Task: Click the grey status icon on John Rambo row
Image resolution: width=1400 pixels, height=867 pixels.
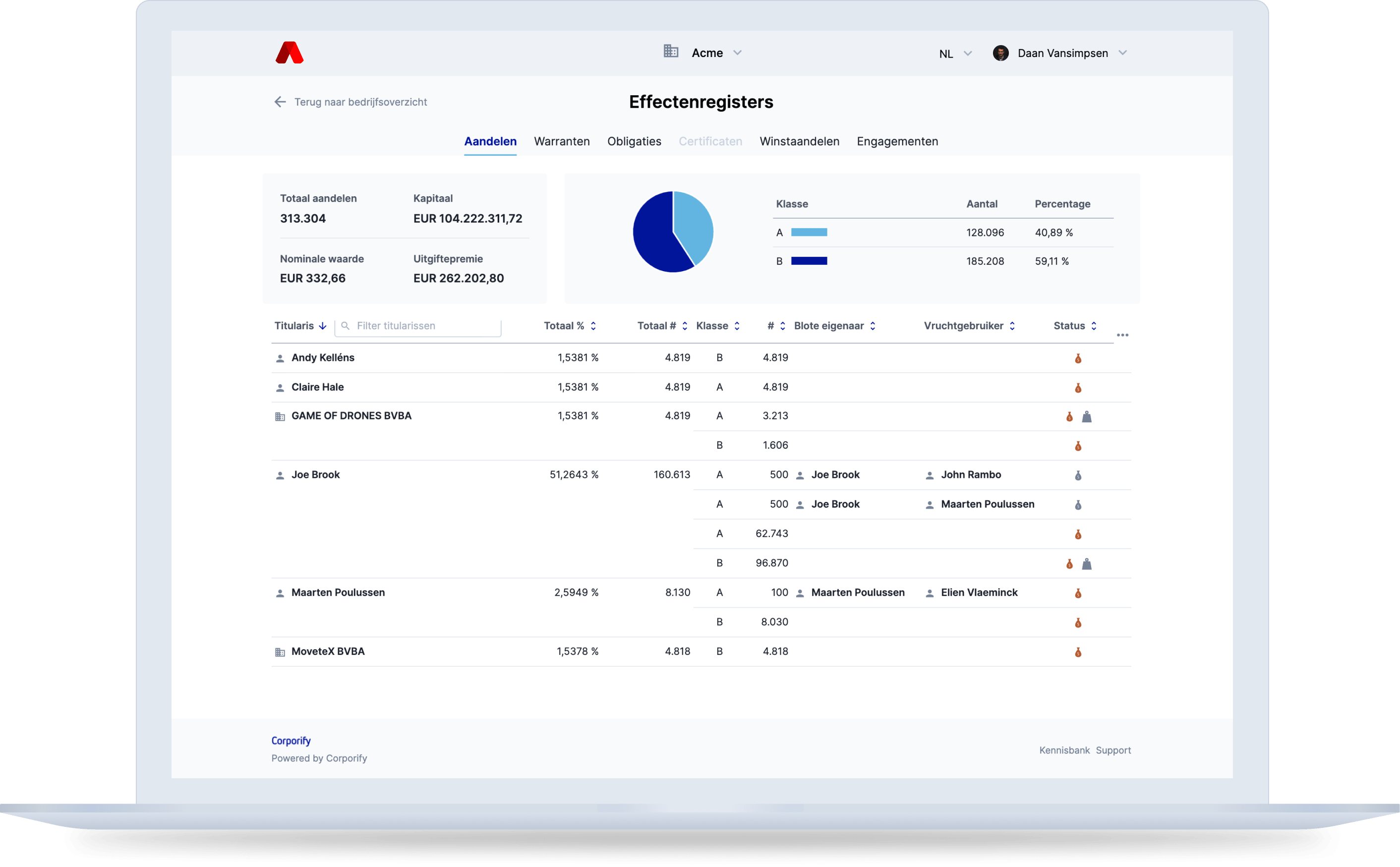Action: (1078, 475)
